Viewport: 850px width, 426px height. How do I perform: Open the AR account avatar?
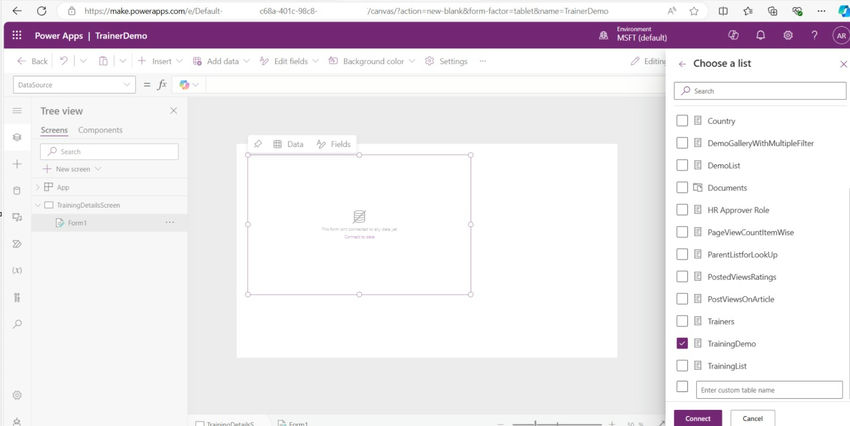pyautogui.click(x=841, y=36)
